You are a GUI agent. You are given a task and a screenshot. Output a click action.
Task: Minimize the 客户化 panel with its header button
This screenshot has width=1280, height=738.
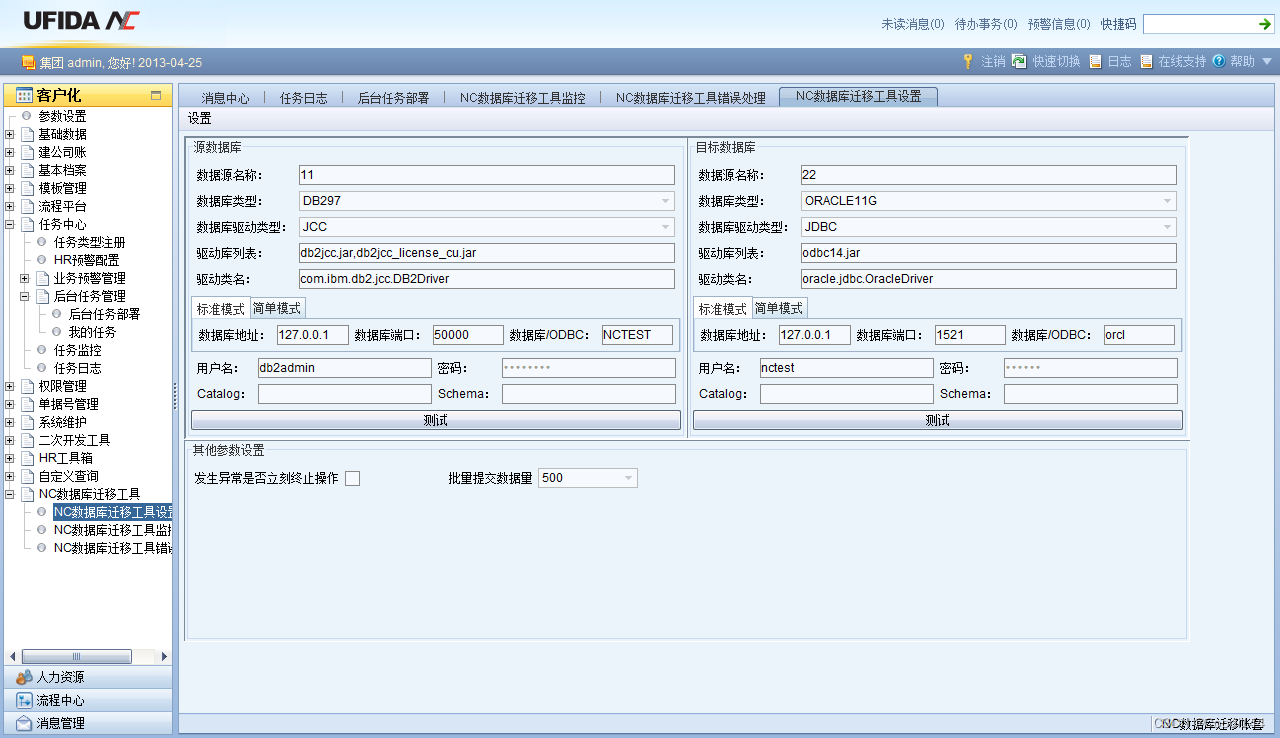(156, 96)
